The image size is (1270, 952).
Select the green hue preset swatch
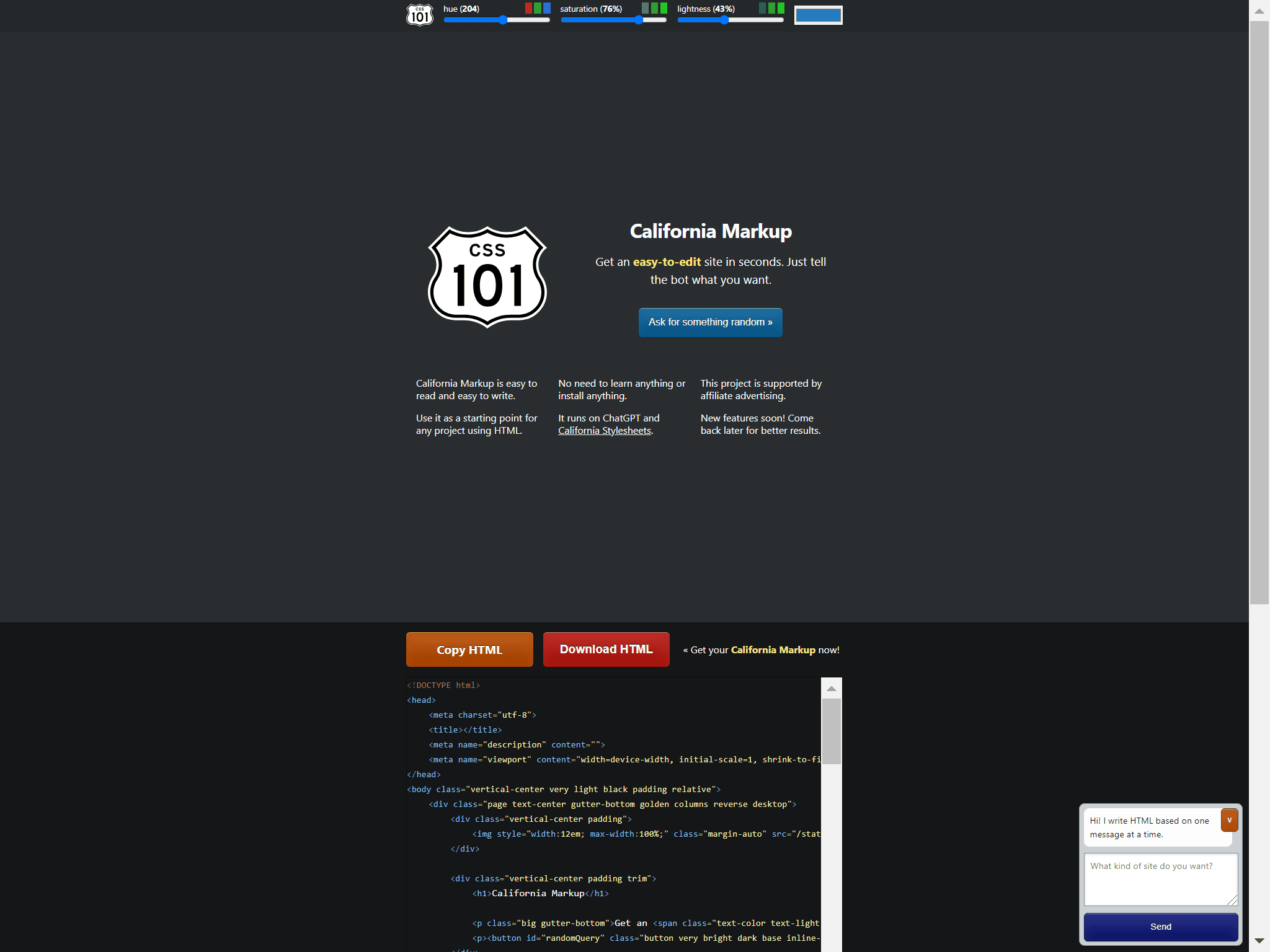coord(538,8)
